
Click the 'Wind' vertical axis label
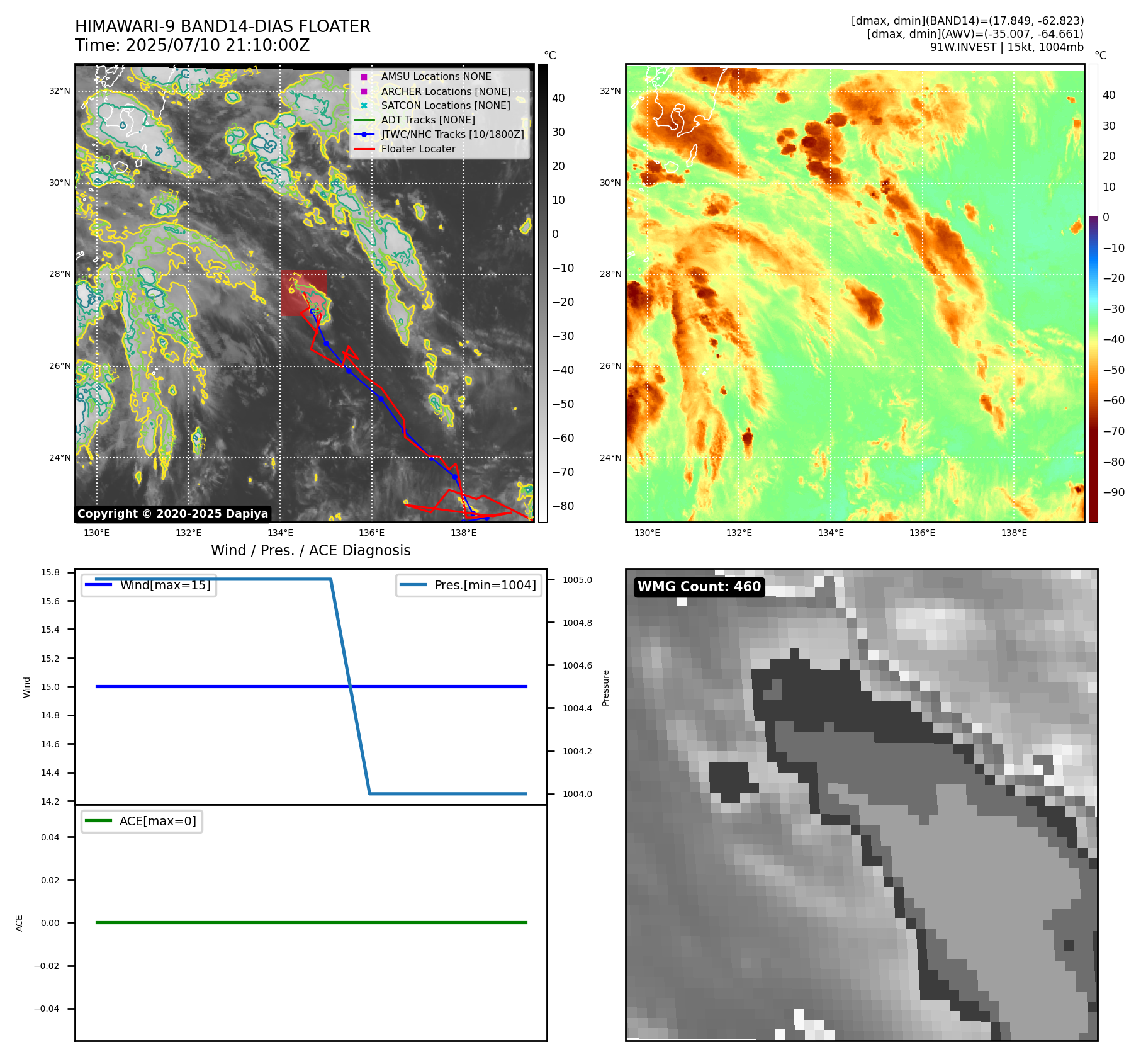[x=26, y=687]
